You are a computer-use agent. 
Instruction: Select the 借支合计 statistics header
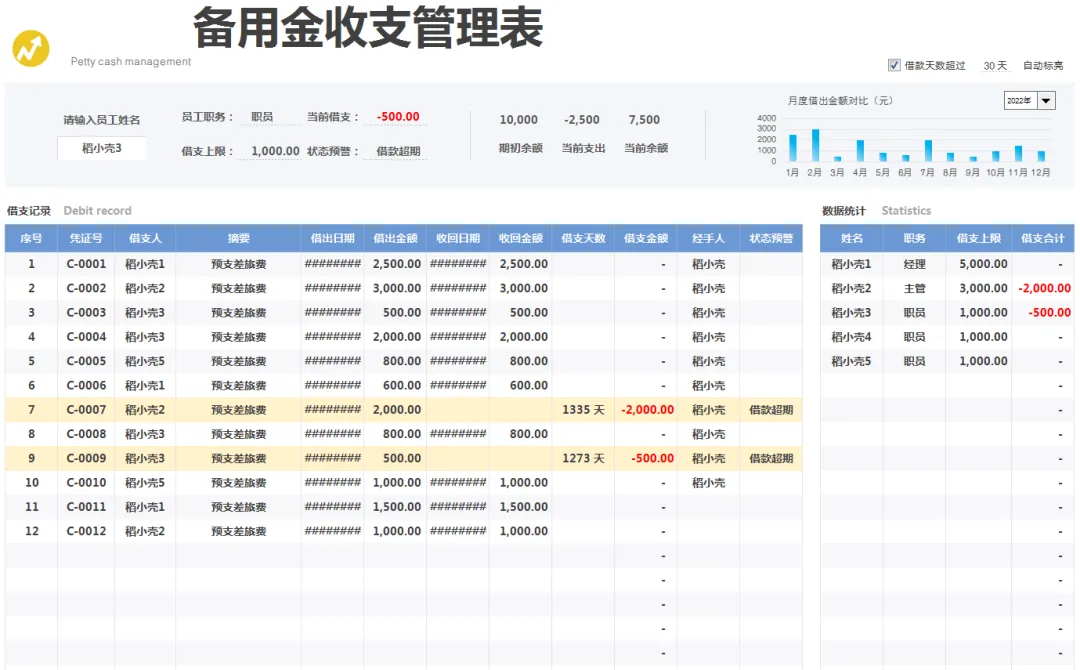tap(1043, 238)
